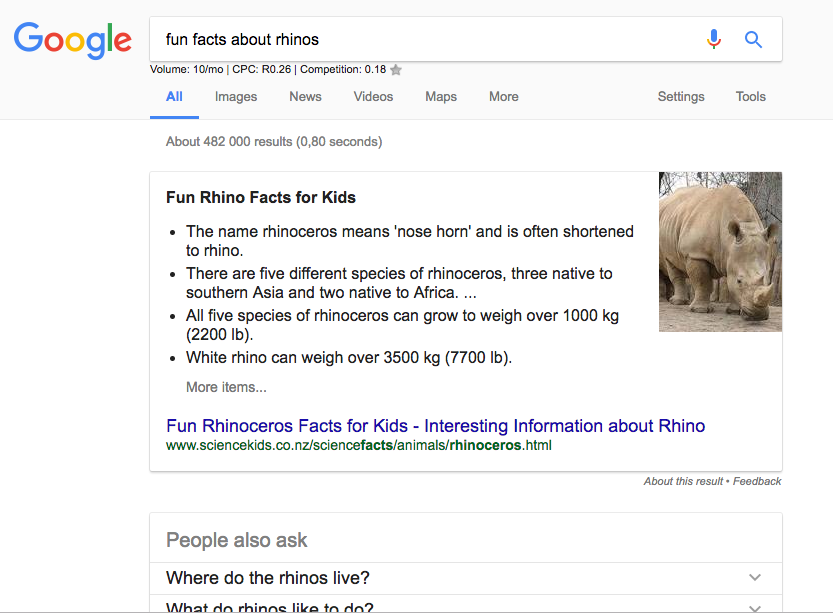Click the 'Volume: 10/mo' stat
833x613 pixels.
point(186,70)
